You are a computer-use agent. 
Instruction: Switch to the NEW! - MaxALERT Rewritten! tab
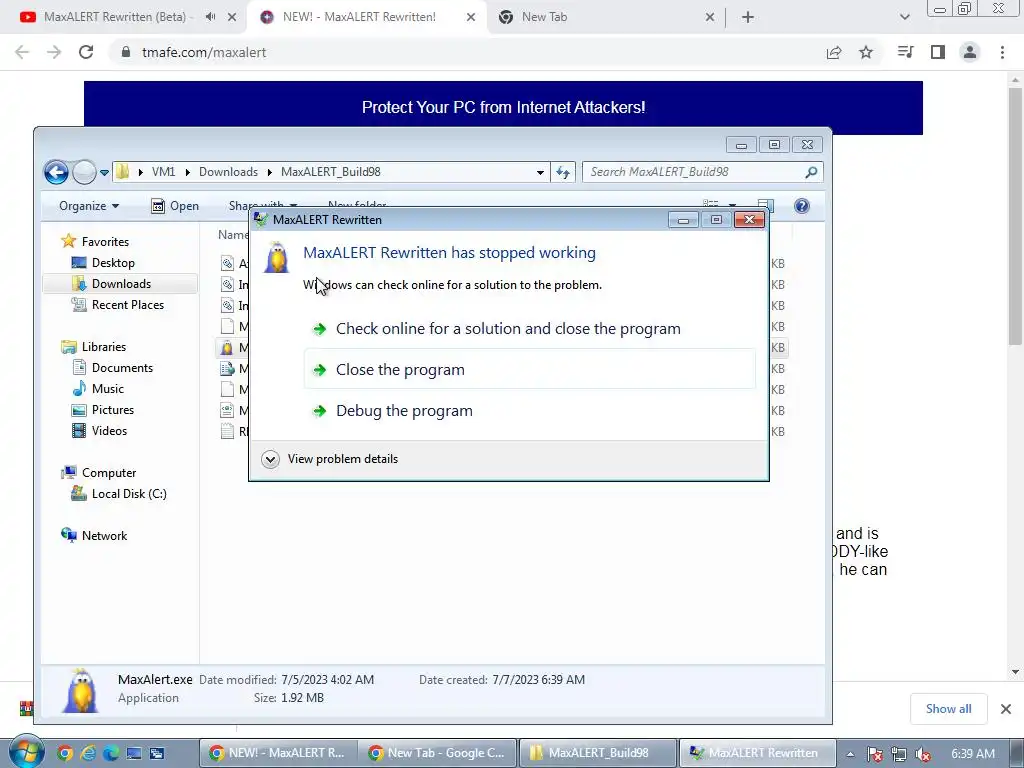pyautogui.click(x=359, y=17)
